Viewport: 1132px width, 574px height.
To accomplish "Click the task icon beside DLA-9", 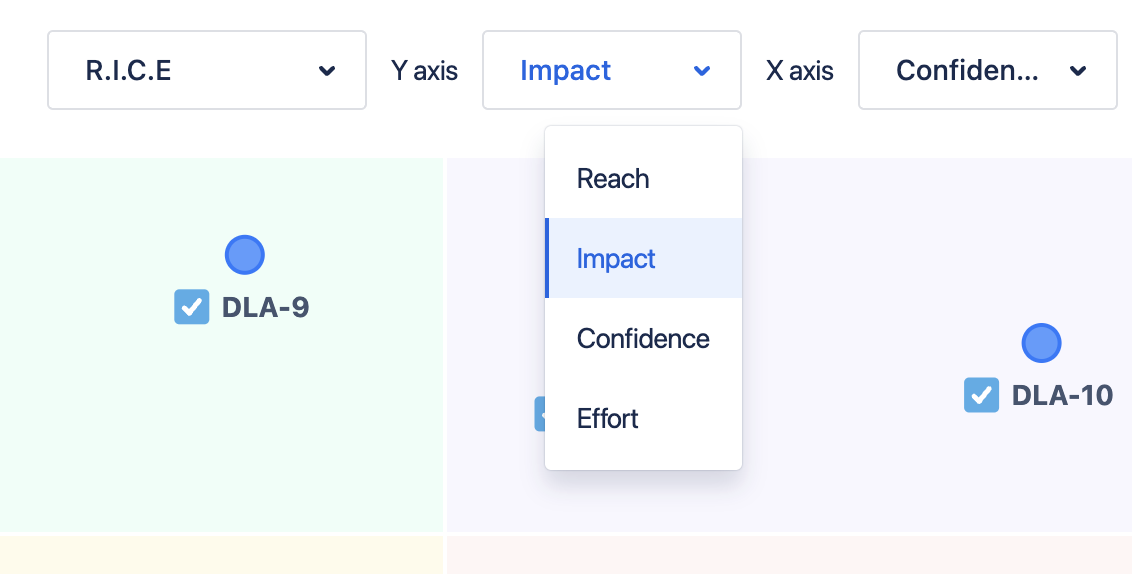I will pyautogui.click(x=192, y=307).
